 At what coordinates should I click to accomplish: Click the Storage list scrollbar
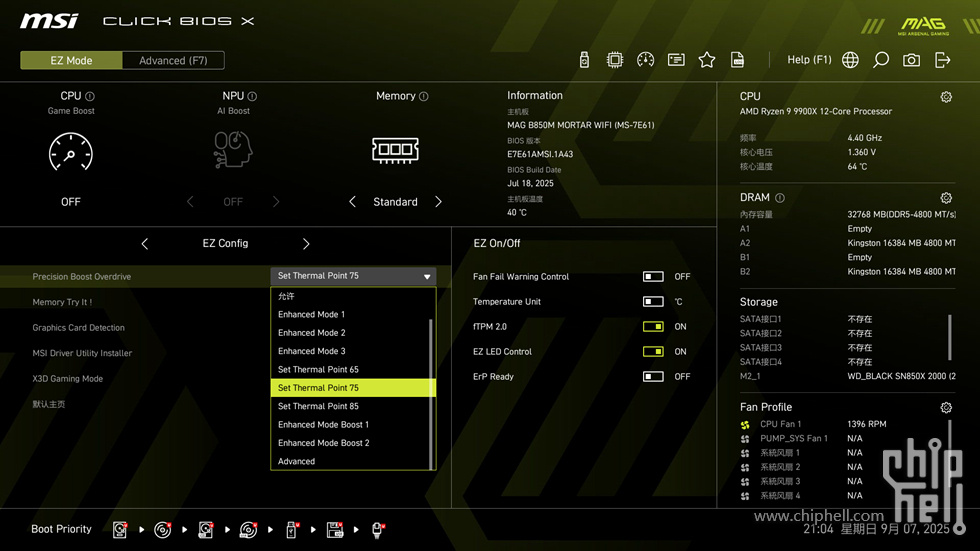pyautogui.click(x=950, y=337)
